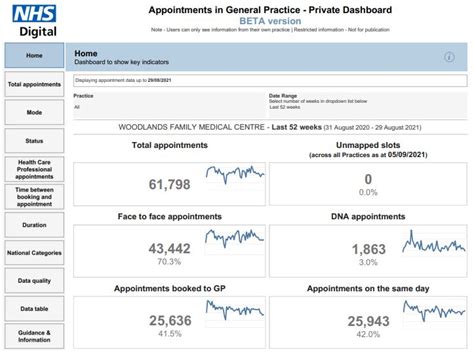Image resolution: width=474 pixels, height=360 pixels.
Task: Click Appointments on the same day sparkline
Action: (x=433, y=311)
